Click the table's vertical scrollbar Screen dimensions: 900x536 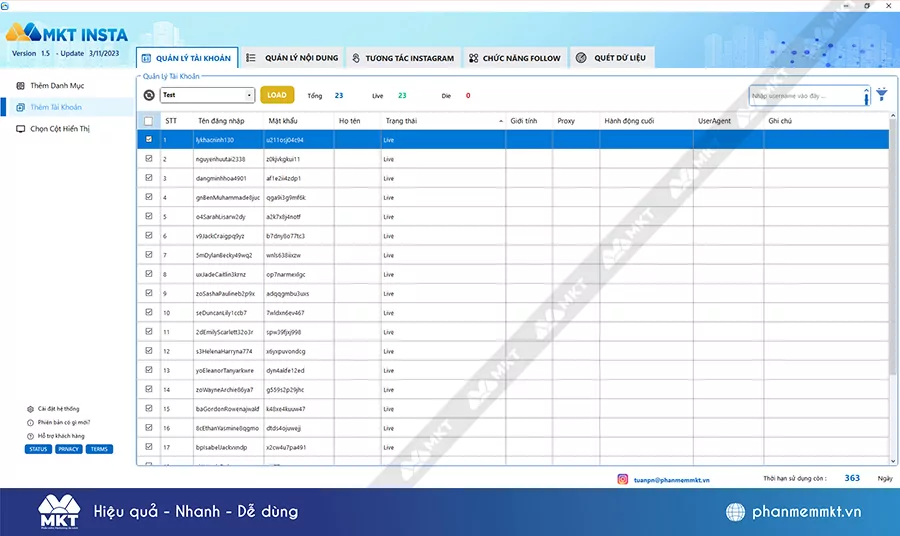[893, 300]
